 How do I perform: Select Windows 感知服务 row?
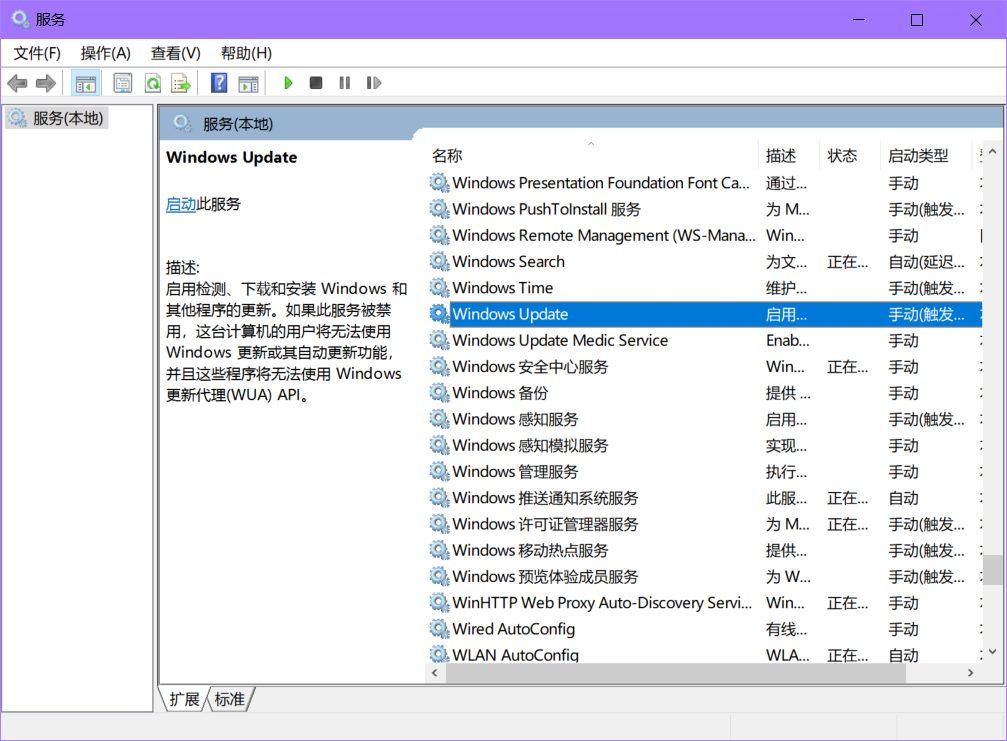pos(705,419)
